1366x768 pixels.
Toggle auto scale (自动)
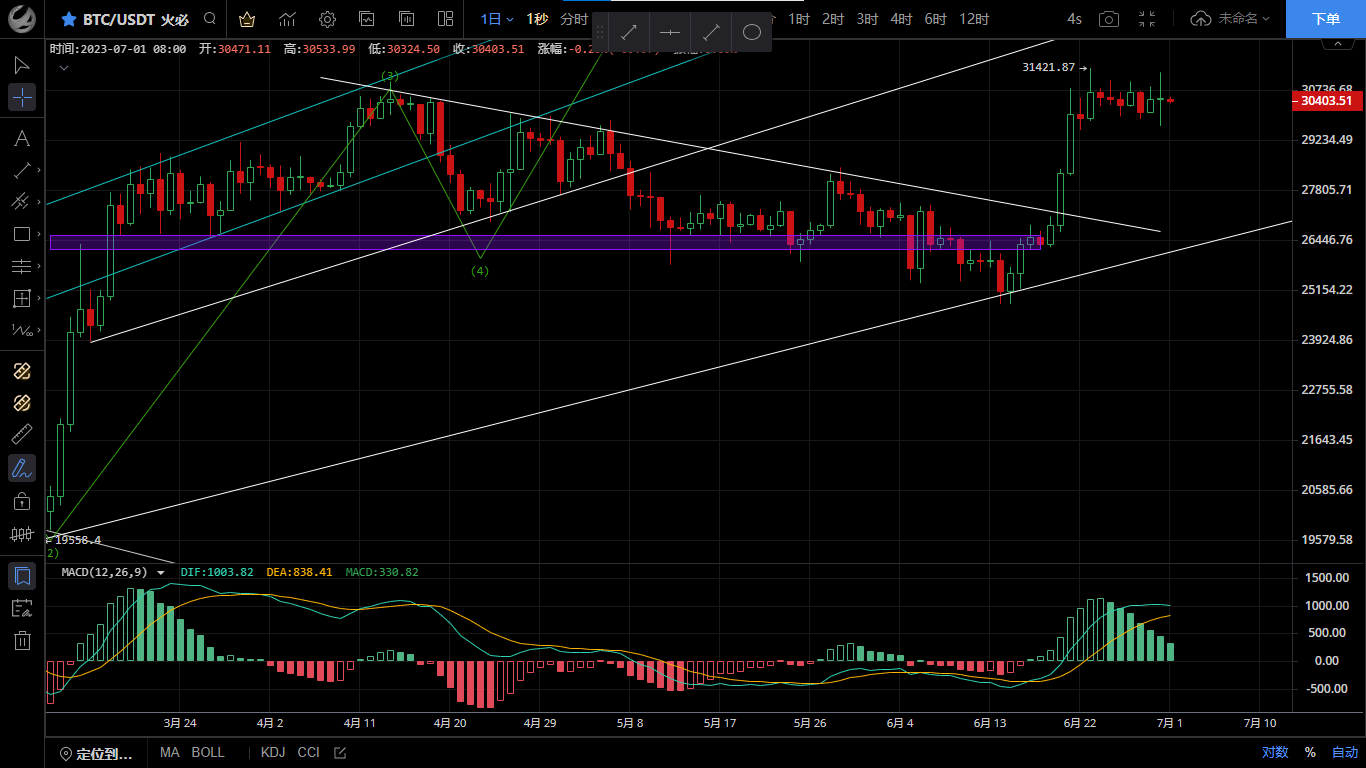pos(1344,752)
